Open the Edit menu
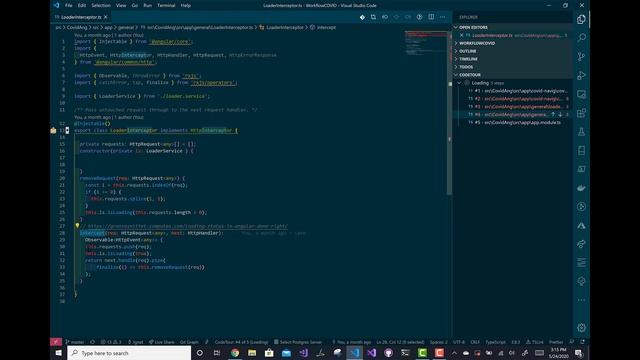The image size is (640, 360). 82,5
